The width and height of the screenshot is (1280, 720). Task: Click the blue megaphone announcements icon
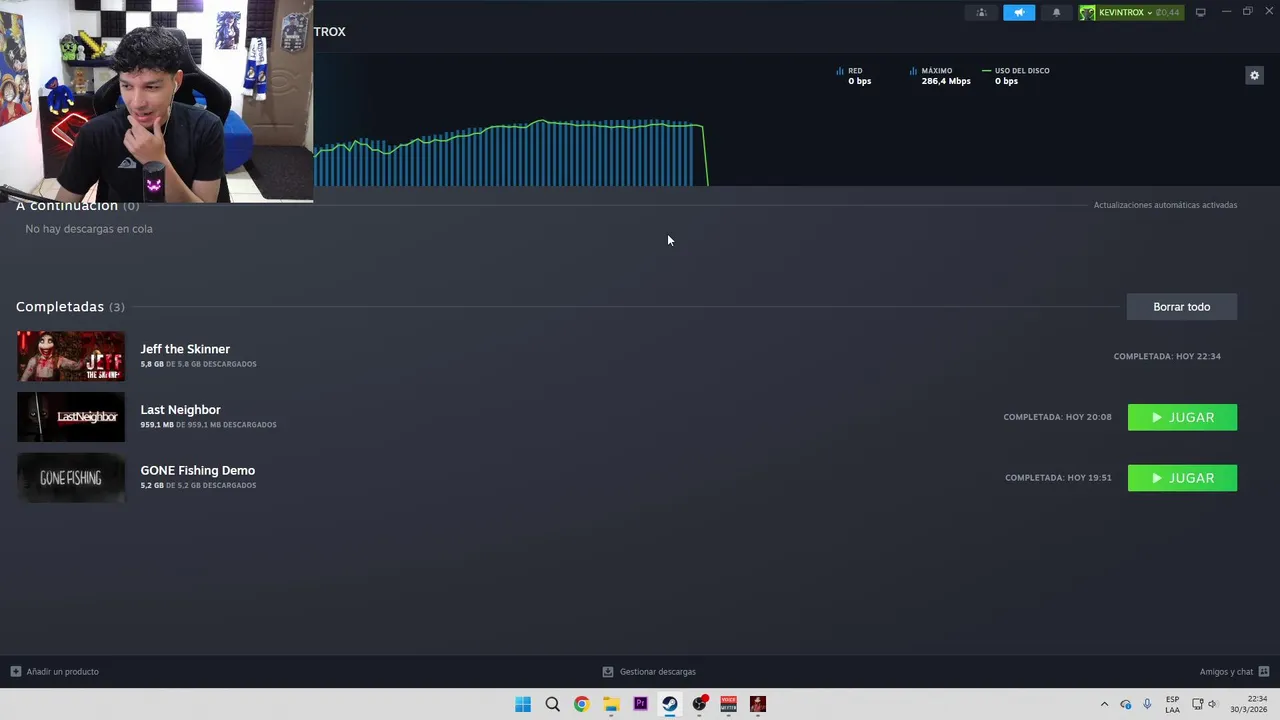click(x=1019, y=12)
